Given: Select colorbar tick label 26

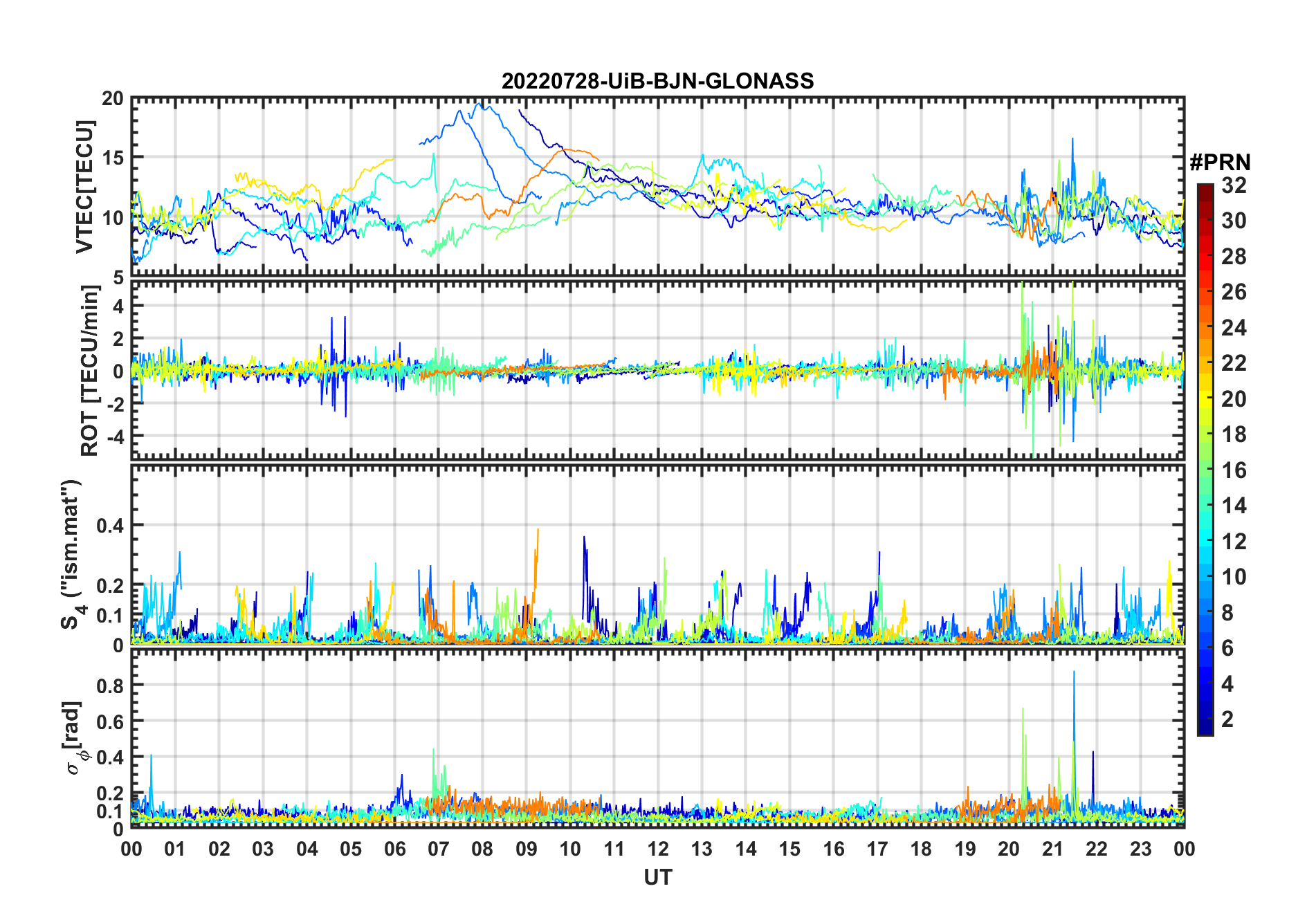Looking at the screenshot, I should pyautogui.click(x=1234, y=292).
